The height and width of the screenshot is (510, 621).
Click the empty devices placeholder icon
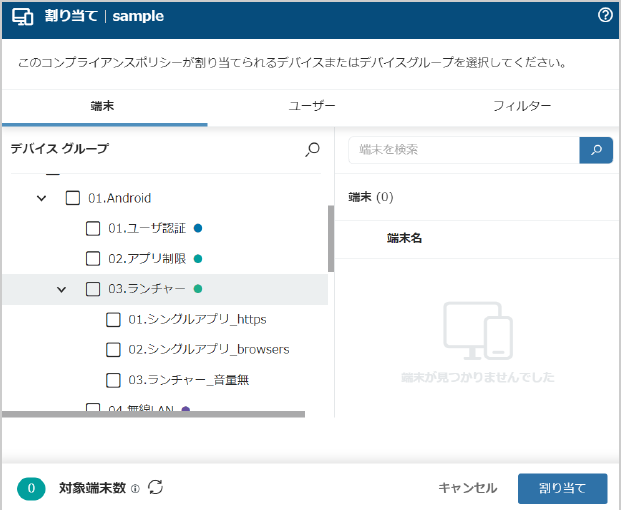coord(478,331)
